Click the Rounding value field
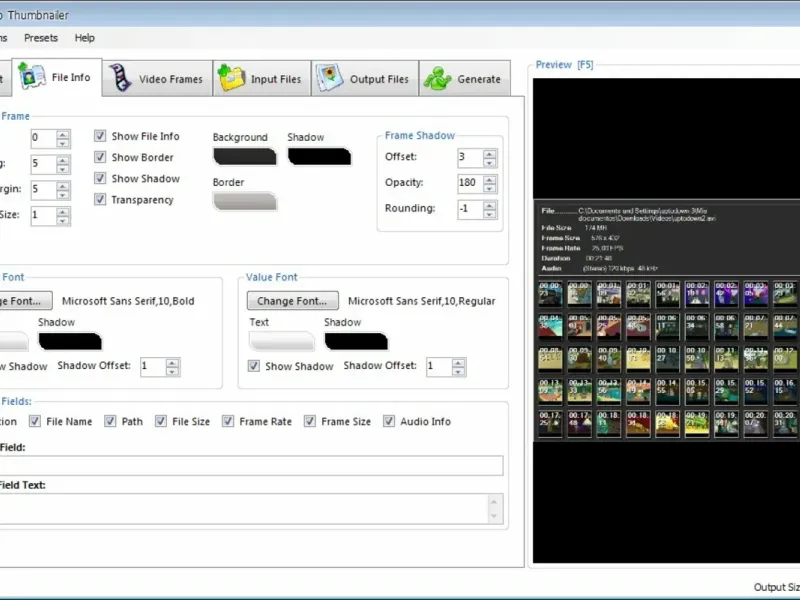This screenshot has width=800, height=600. pos(470,209)
